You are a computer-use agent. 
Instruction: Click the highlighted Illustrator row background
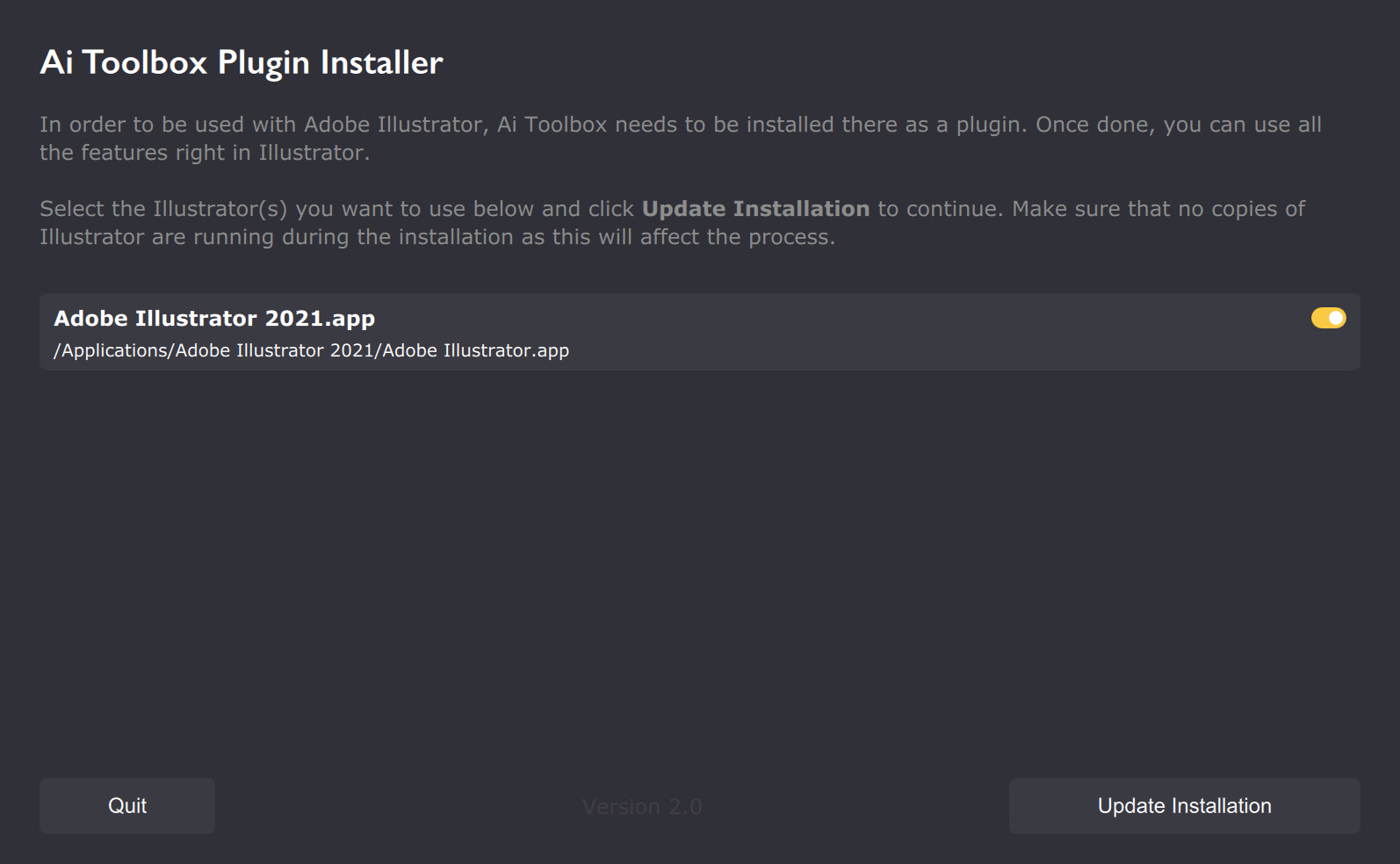click(790, 332)
